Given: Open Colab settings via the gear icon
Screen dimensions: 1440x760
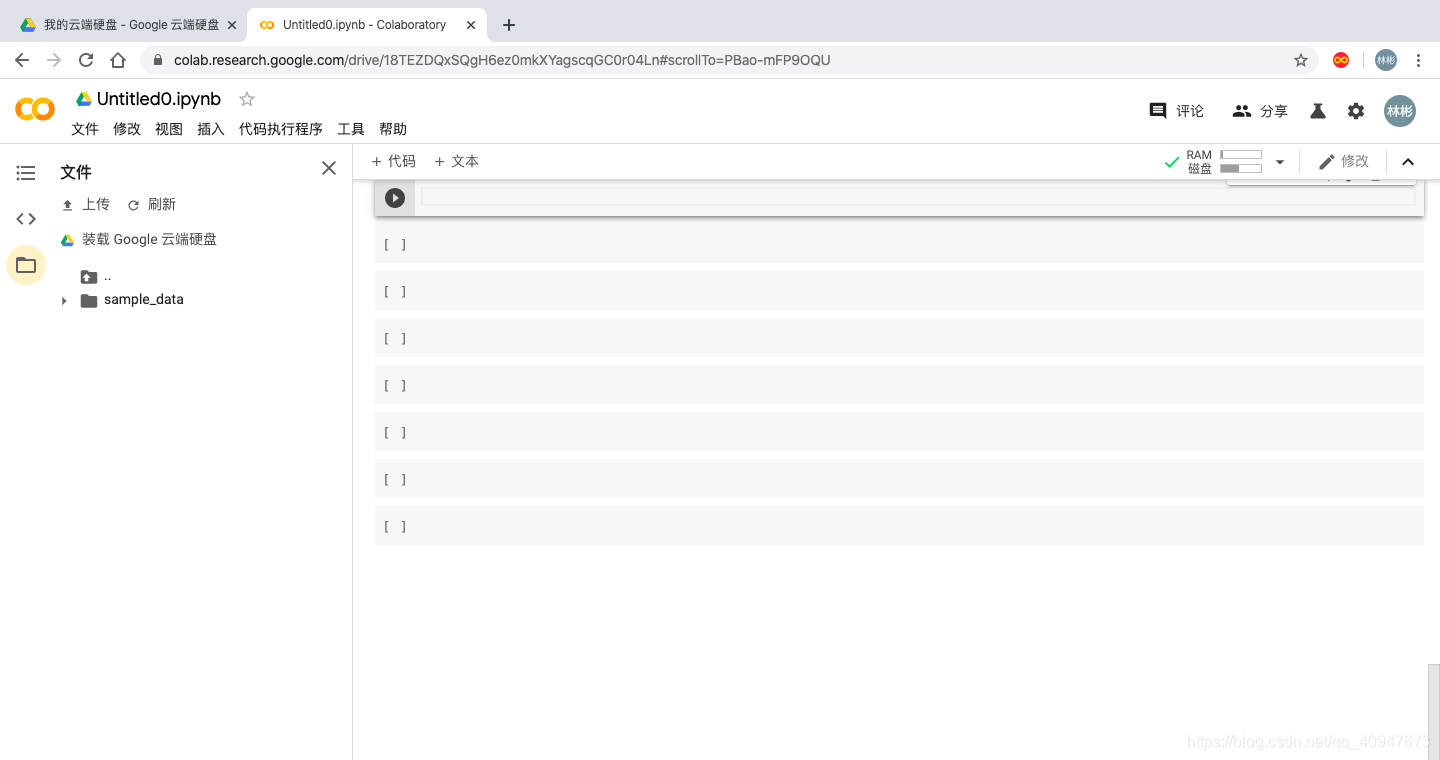Looking at the screenshot, I should tap(1355, 111).
